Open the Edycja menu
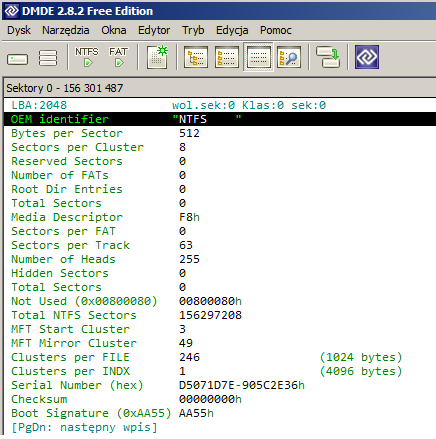The height and width of the screenshot is (439, 436). pyautogui.click(x=232, y=30)
